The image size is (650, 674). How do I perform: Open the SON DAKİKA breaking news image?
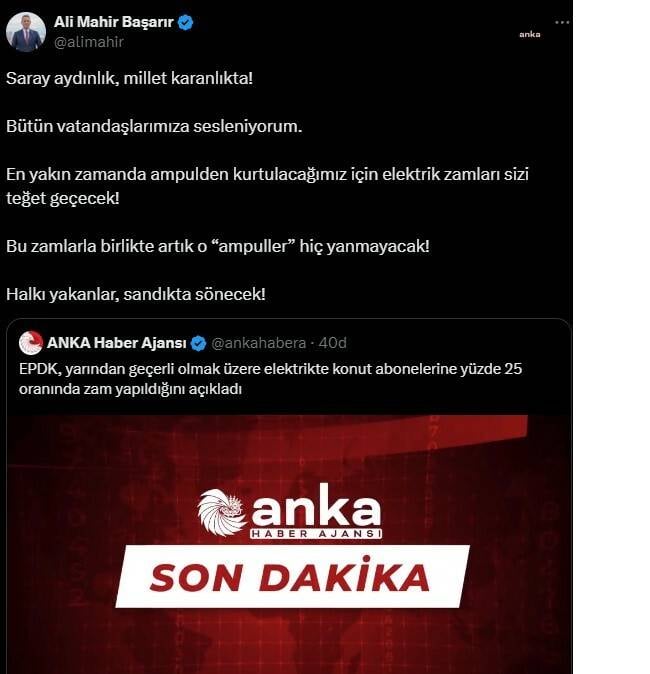pyautogui.click(x=289, y=544)
